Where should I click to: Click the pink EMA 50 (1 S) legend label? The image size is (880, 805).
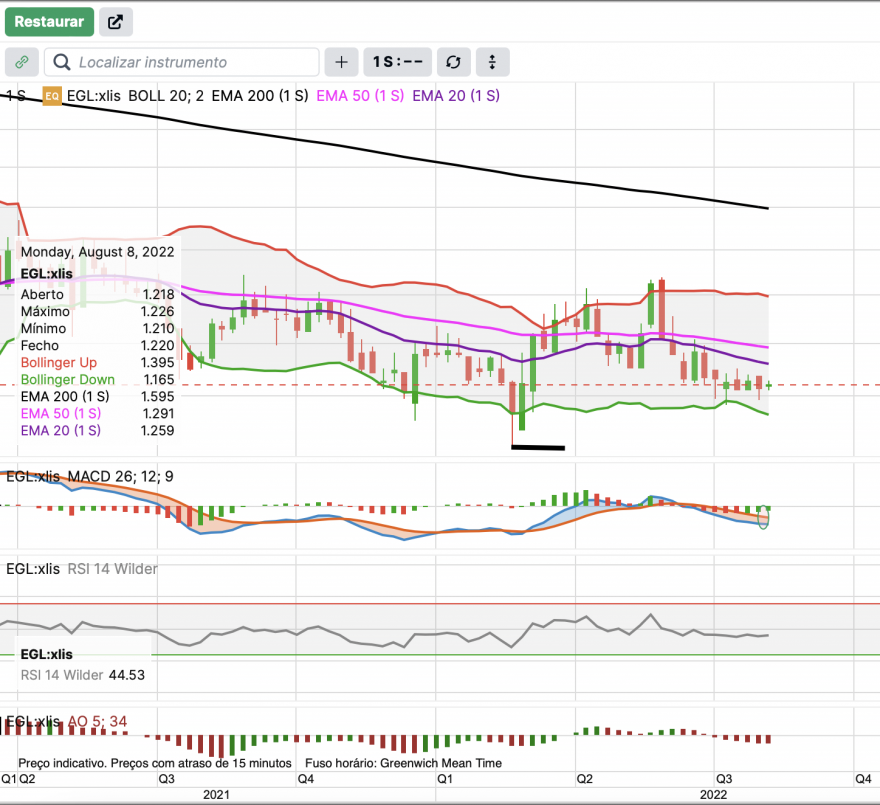[x=360, y=96]
